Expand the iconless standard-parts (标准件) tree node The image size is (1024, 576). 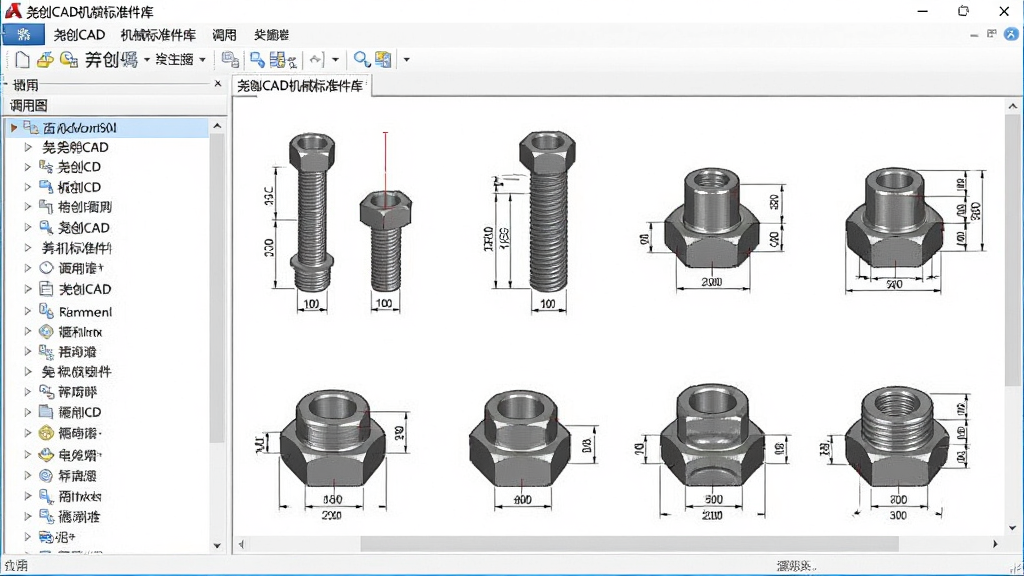click(x=27, y=248)
